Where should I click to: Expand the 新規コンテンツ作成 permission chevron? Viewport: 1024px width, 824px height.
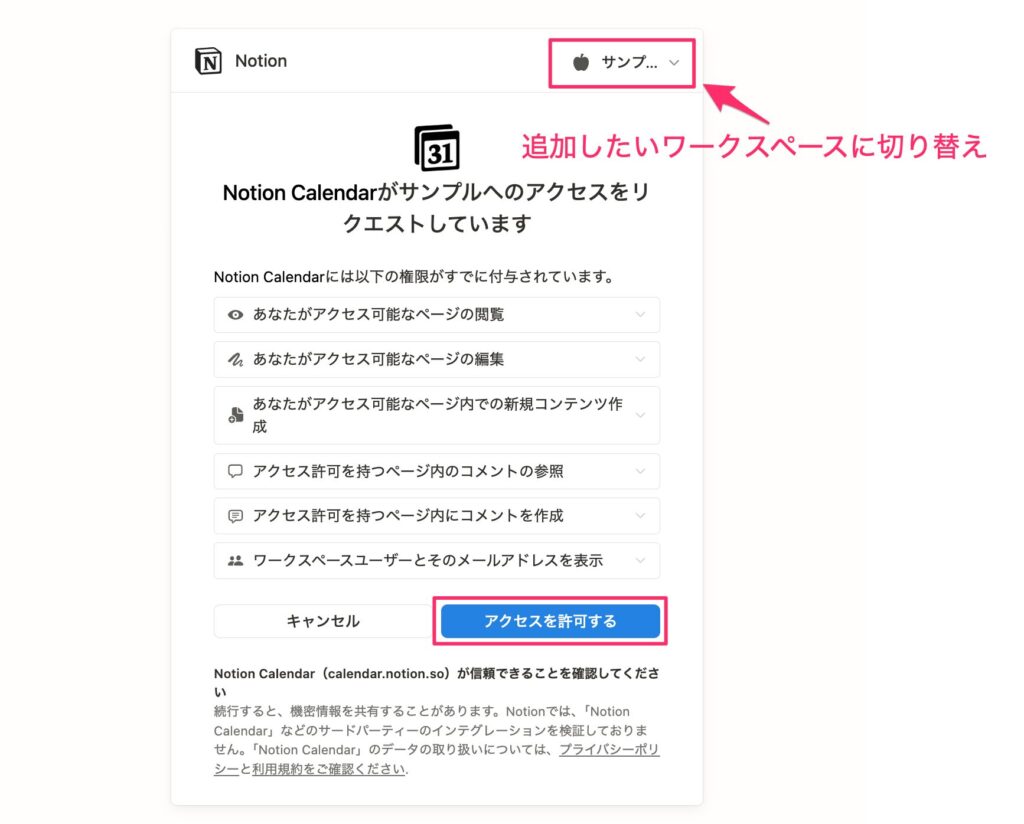click(x=640, y=415)
